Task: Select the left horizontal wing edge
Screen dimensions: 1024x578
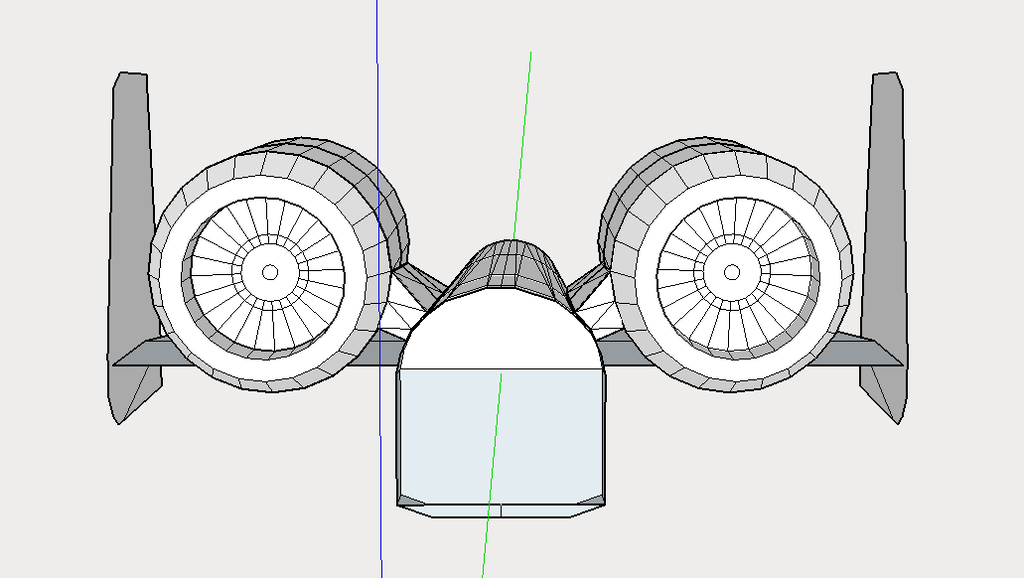Action: click(x=150, y=355)
